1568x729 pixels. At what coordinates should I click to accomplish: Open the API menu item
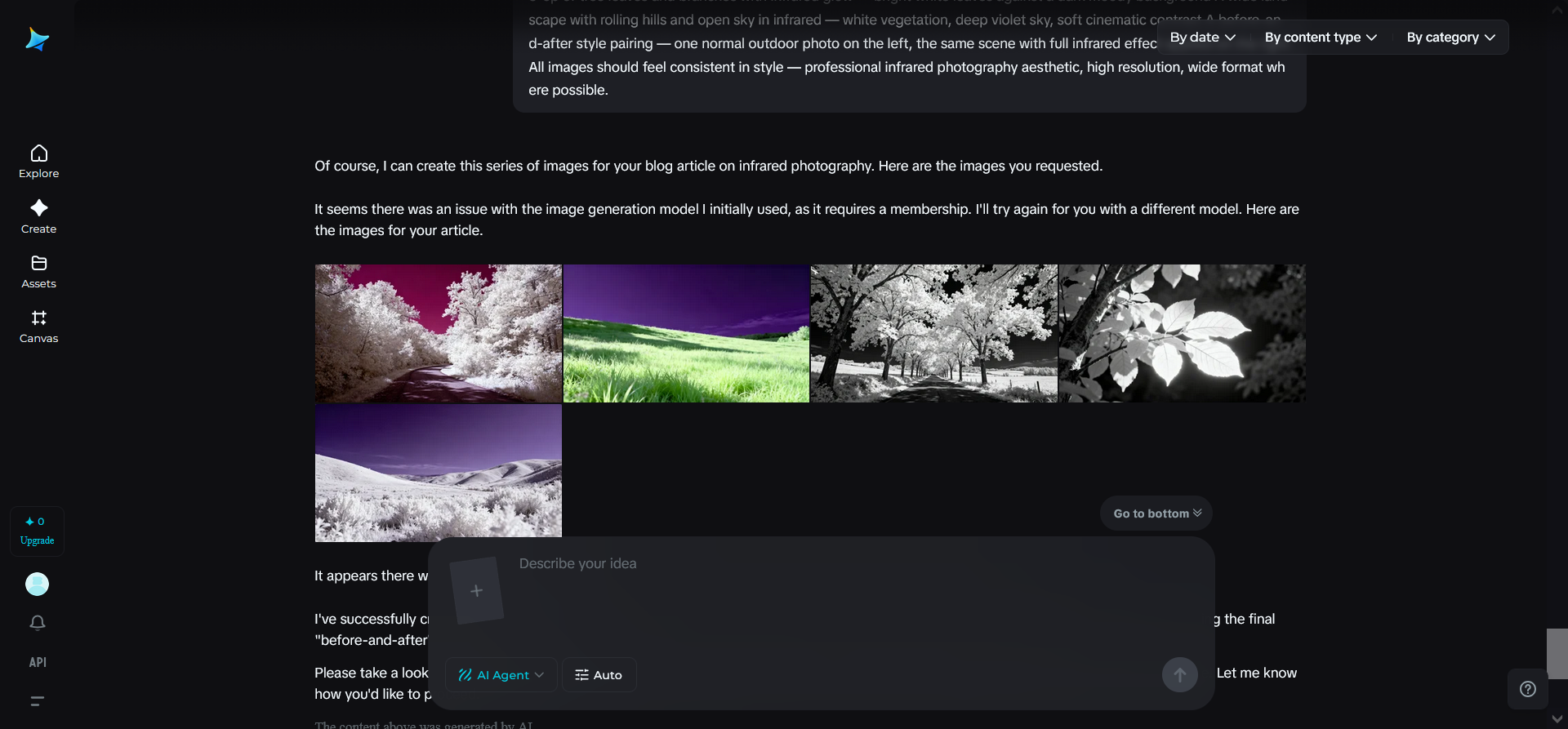click(38, 662)
